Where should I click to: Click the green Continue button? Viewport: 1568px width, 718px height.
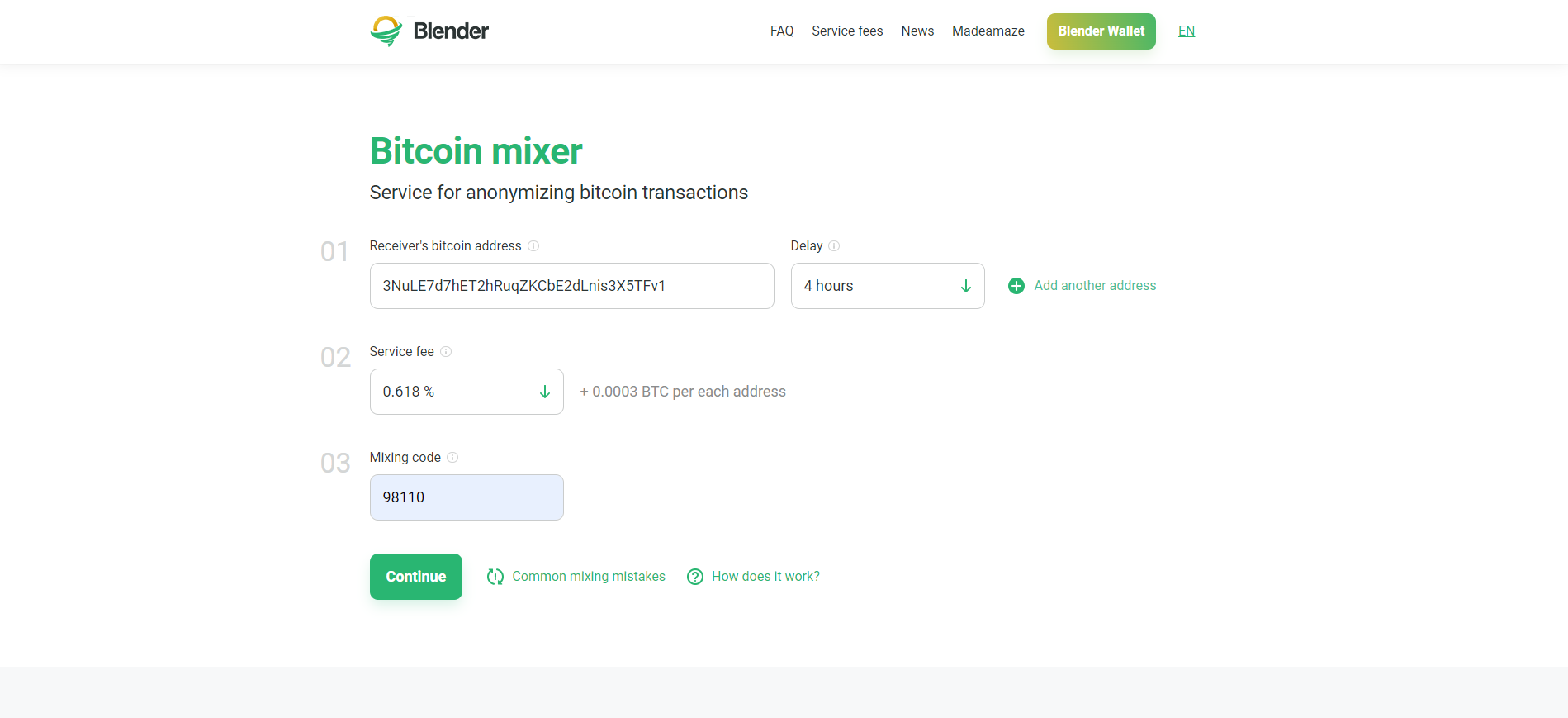(416, 577)
